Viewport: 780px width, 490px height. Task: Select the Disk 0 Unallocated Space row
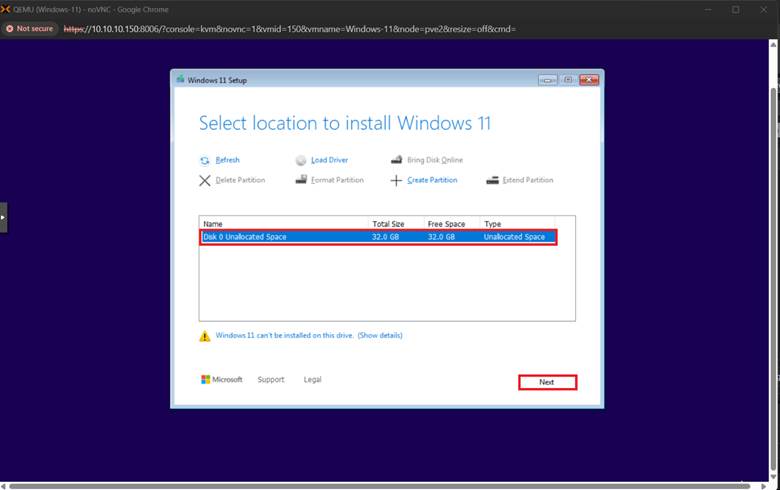point(378,237)
